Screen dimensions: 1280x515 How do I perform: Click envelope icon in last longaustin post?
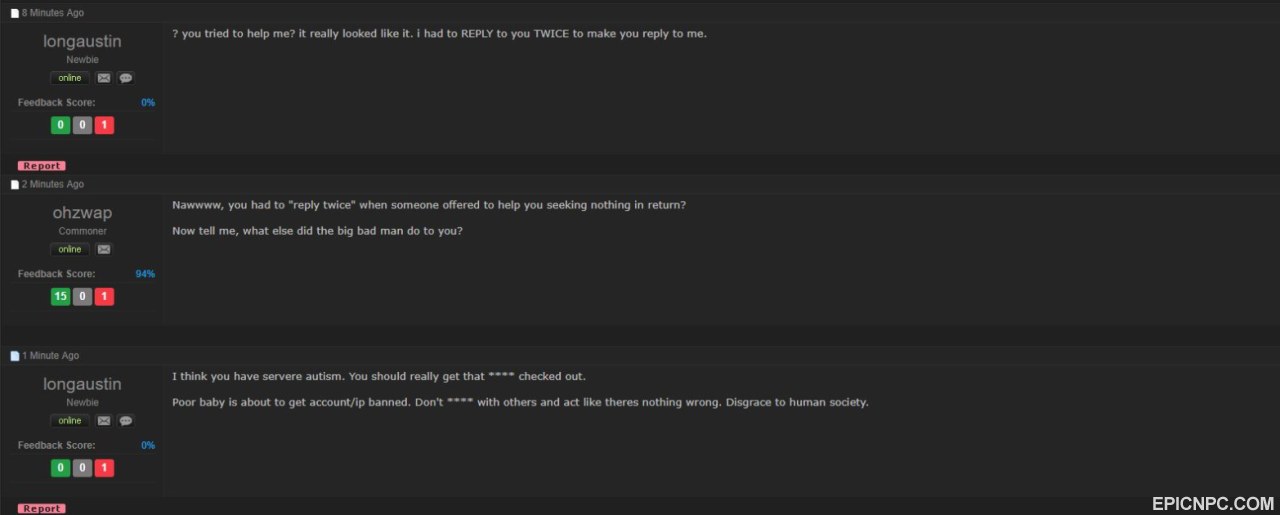click(104, 421)
